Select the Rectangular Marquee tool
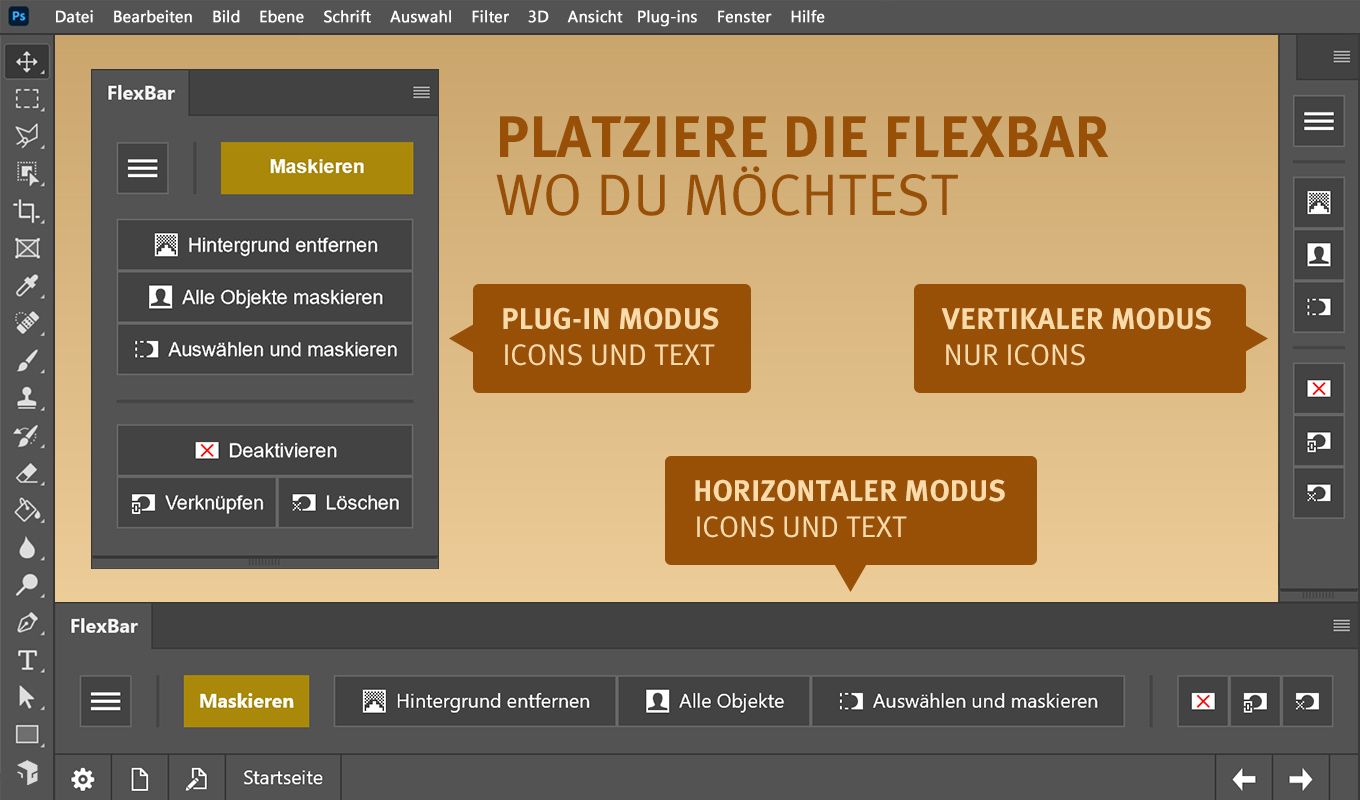 27,99
